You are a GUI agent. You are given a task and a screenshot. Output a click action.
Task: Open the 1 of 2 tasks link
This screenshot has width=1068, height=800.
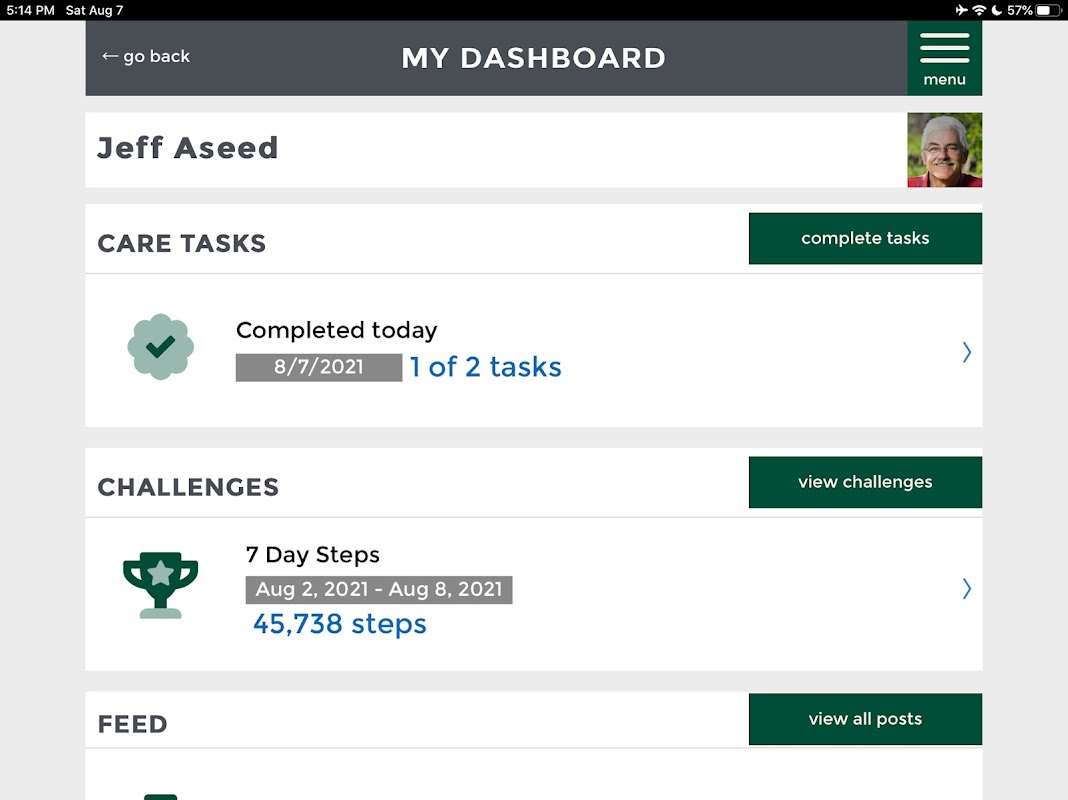(485, 367)
